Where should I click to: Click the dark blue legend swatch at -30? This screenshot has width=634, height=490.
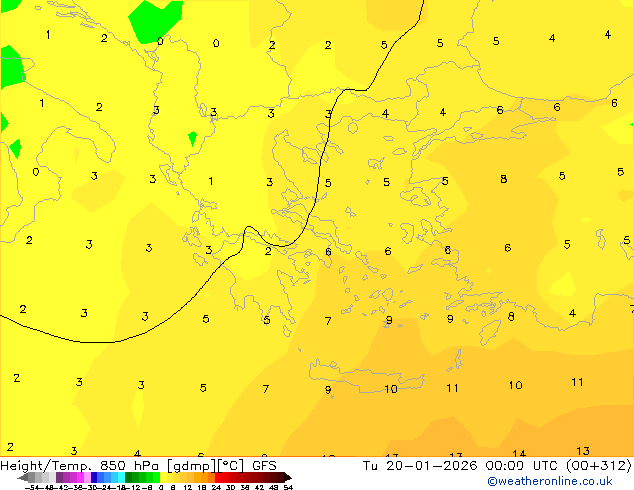(x=94, y=477)
